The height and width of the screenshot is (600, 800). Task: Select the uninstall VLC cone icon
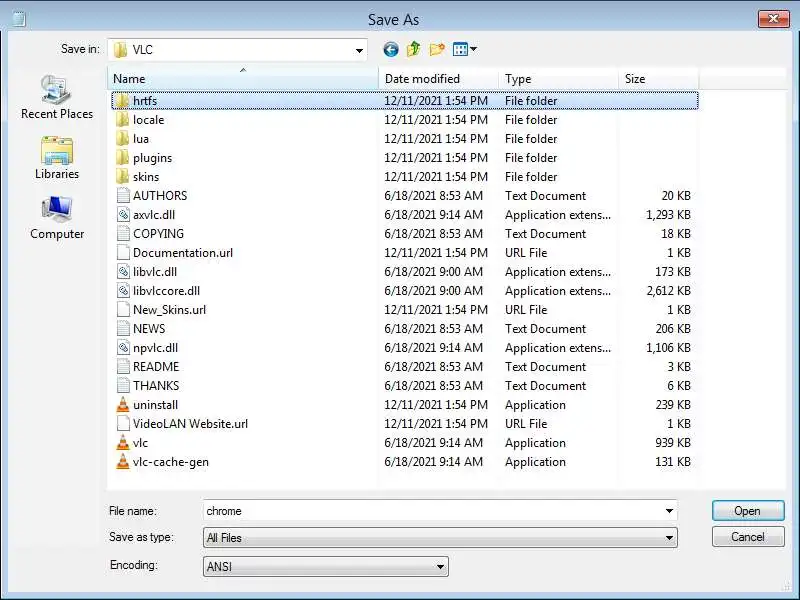pyautogui.click(x=123, y=405)
